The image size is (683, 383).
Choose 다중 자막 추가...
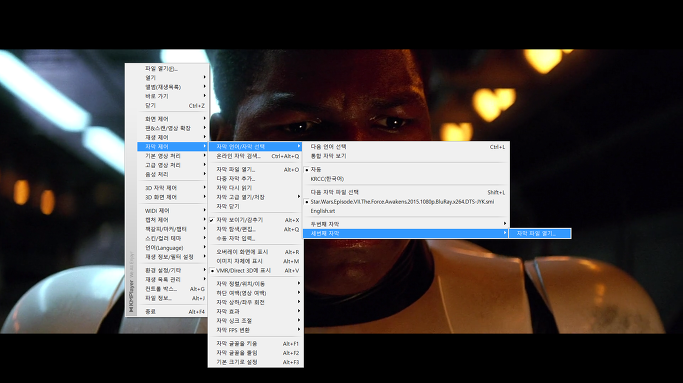coord(256,179)
